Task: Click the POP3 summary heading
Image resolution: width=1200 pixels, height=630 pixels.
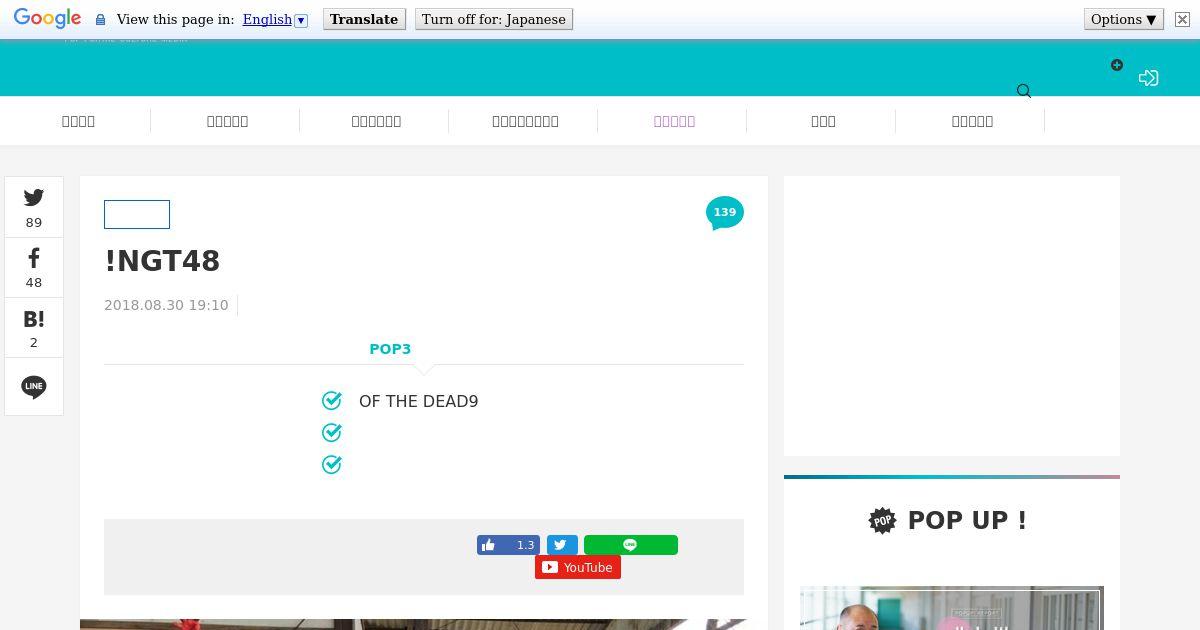Action: tap(390, 349)
